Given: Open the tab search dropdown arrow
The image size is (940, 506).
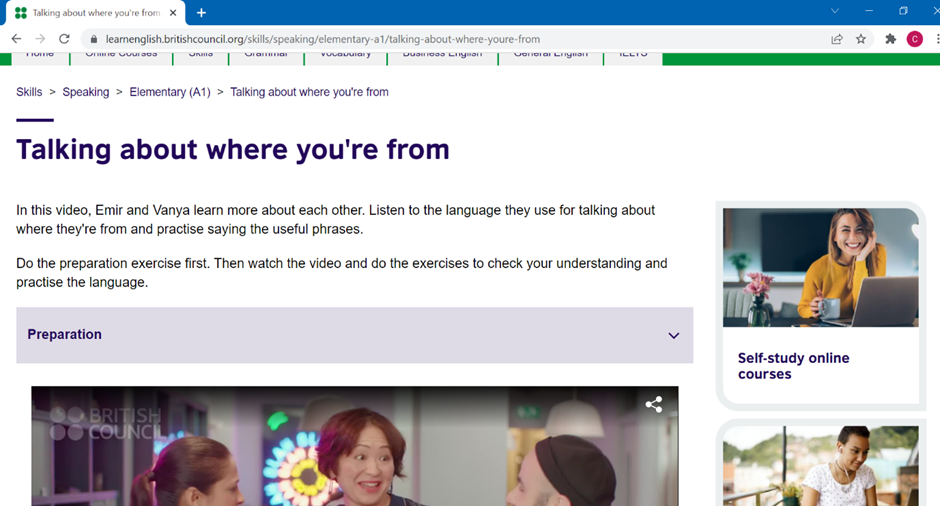Looking at the screenshot, I should coord(834,11).
